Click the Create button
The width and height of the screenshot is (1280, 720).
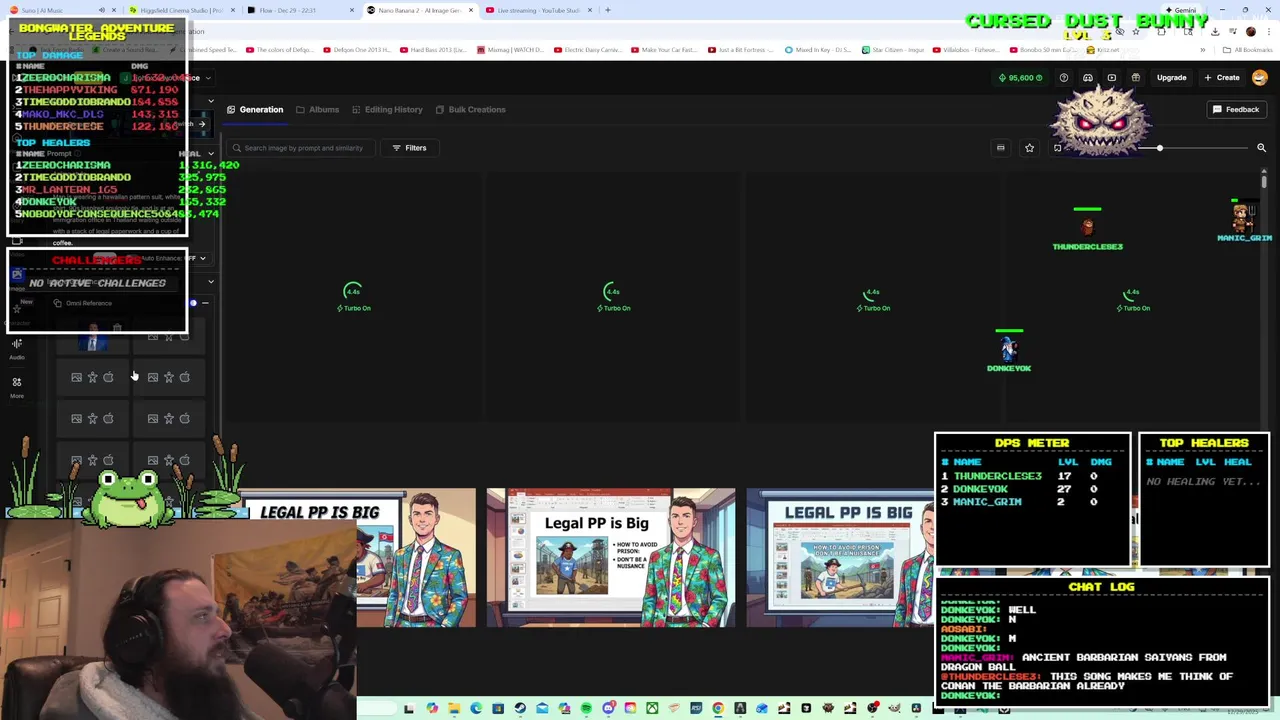[x=1222, y=77]
